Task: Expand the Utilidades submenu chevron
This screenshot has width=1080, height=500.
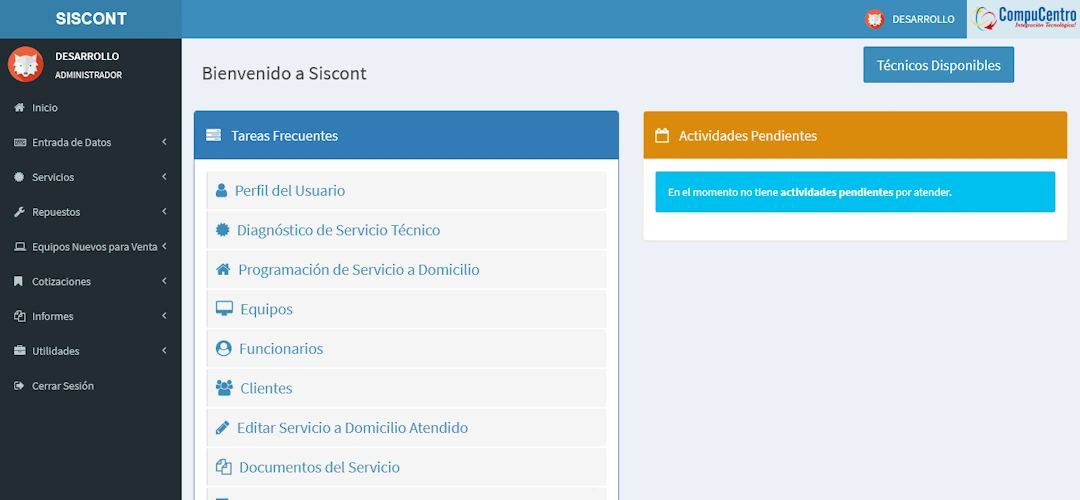Action: 165,351
